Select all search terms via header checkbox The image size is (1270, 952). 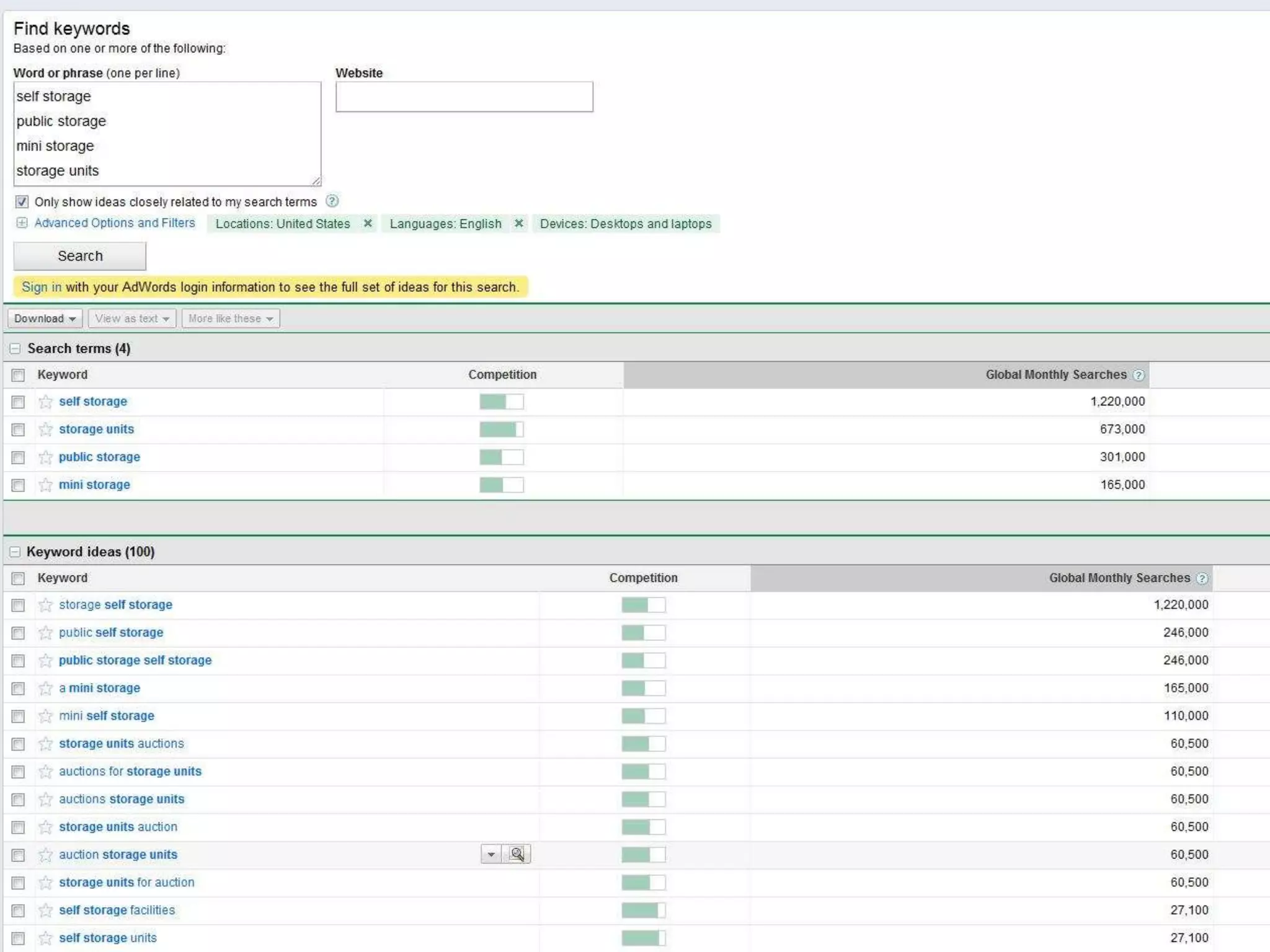pyautogui.click(x=18, y=375)
